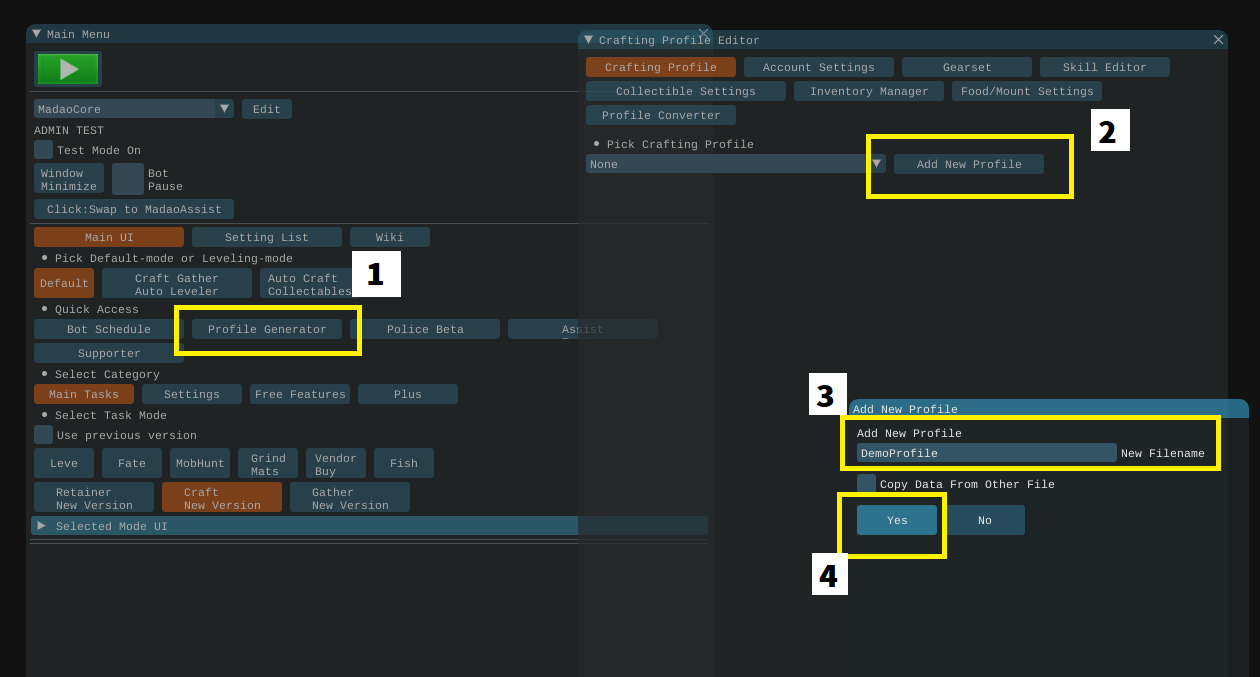Select the Fish task mode

coord(403,463)
